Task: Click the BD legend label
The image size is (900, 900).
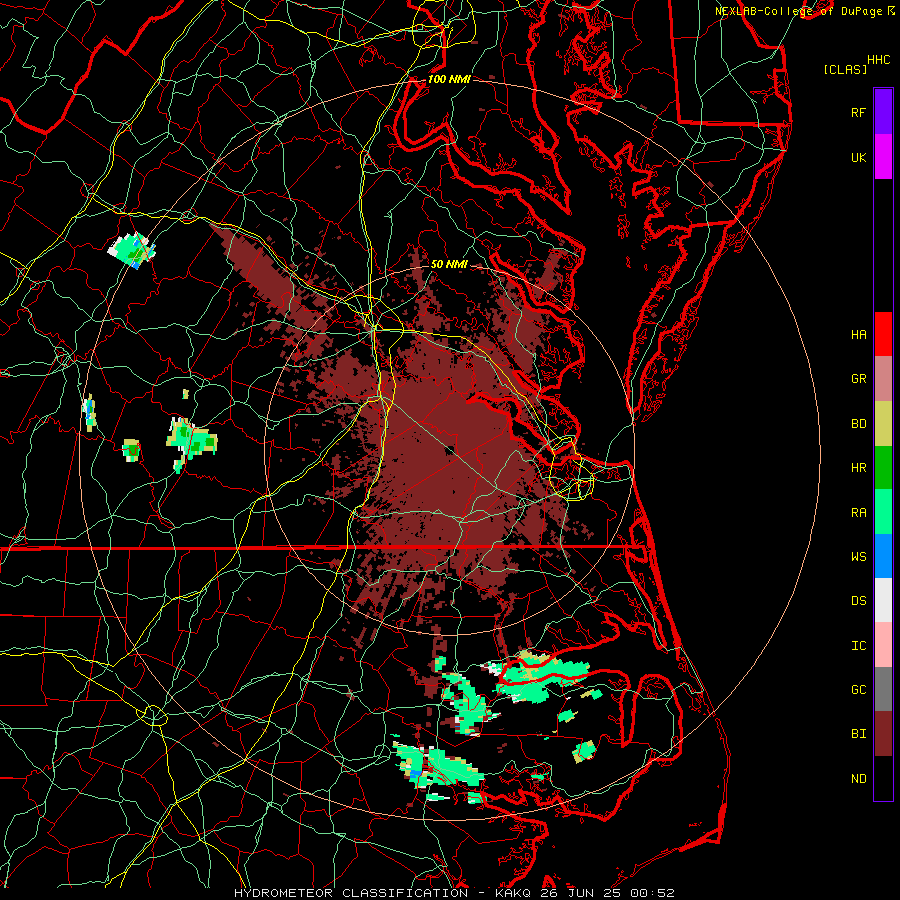Action: (x=858, y=424)
